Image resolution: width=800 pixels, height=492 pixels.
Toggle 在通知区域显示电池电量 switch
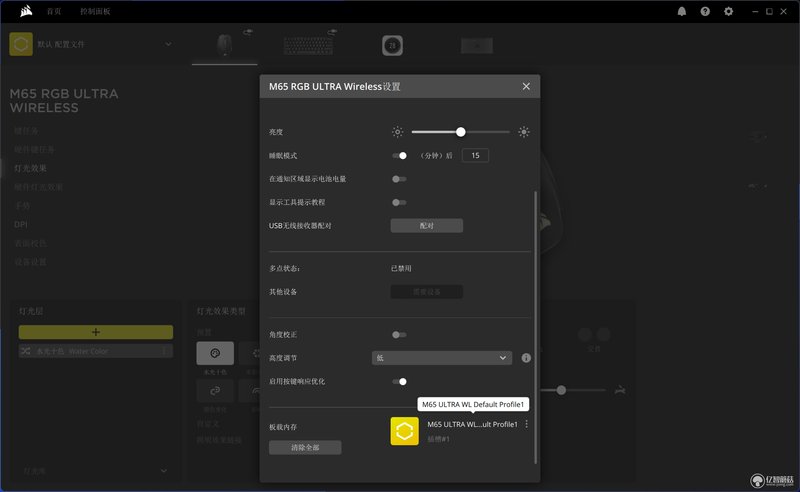(399, 179)
